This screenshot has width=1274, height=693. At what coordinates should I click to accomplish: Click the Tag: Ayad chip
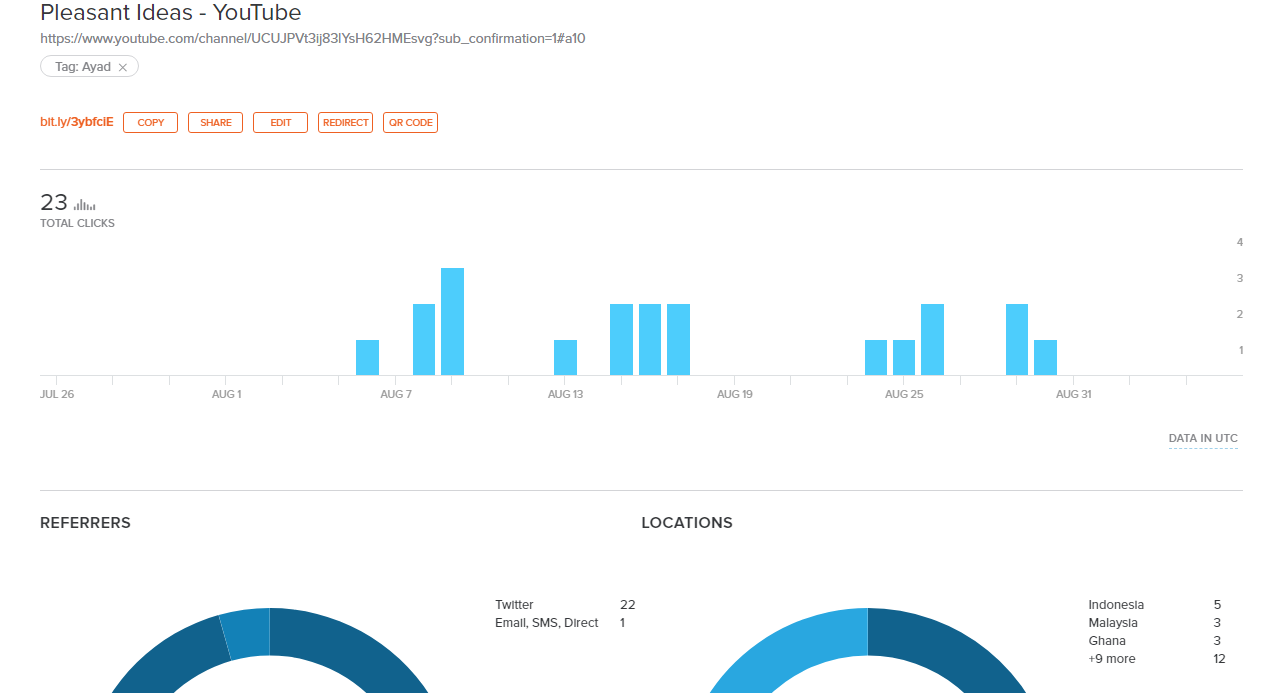(89, 67)
